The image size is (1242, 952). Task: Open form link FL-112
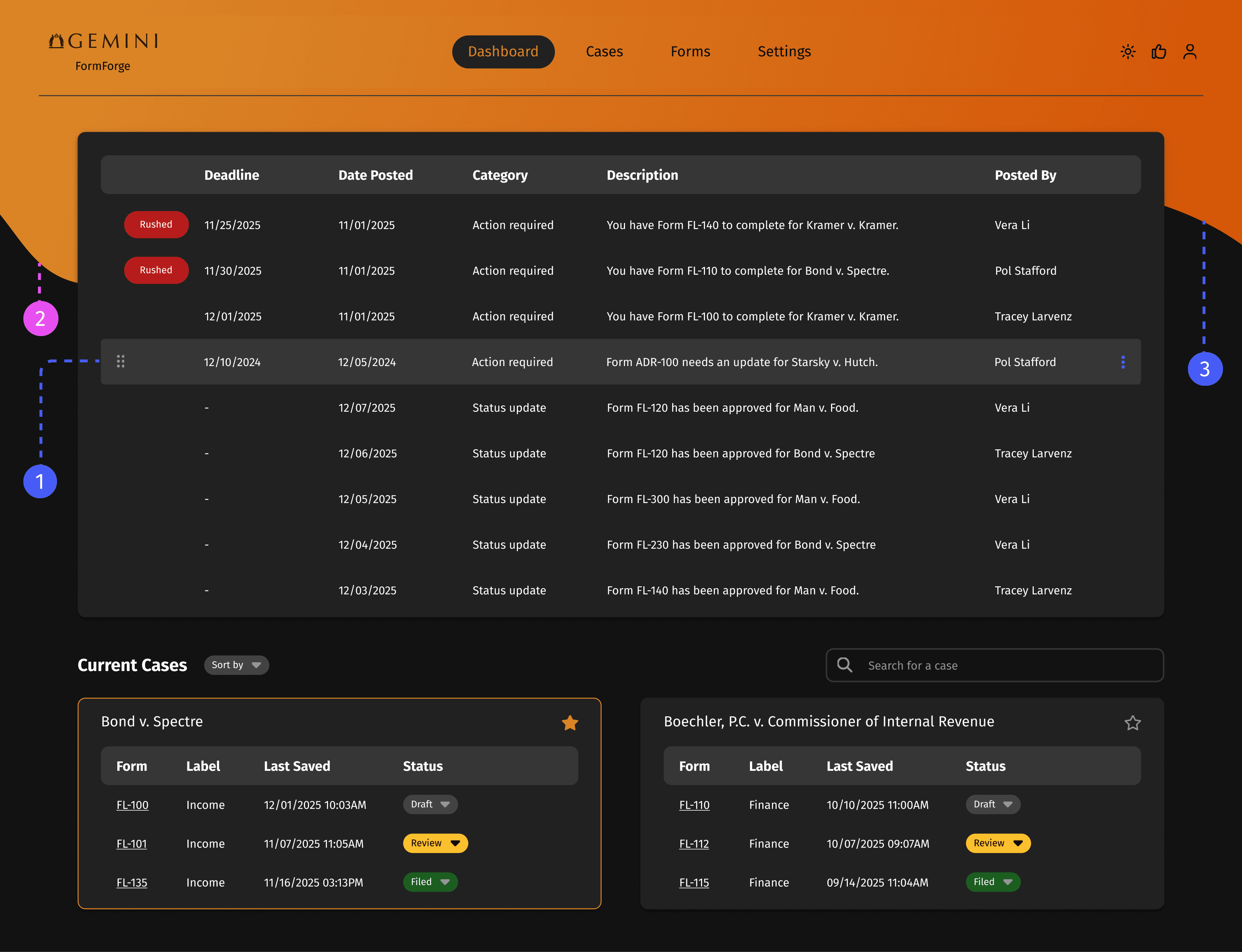click(694, 844)
